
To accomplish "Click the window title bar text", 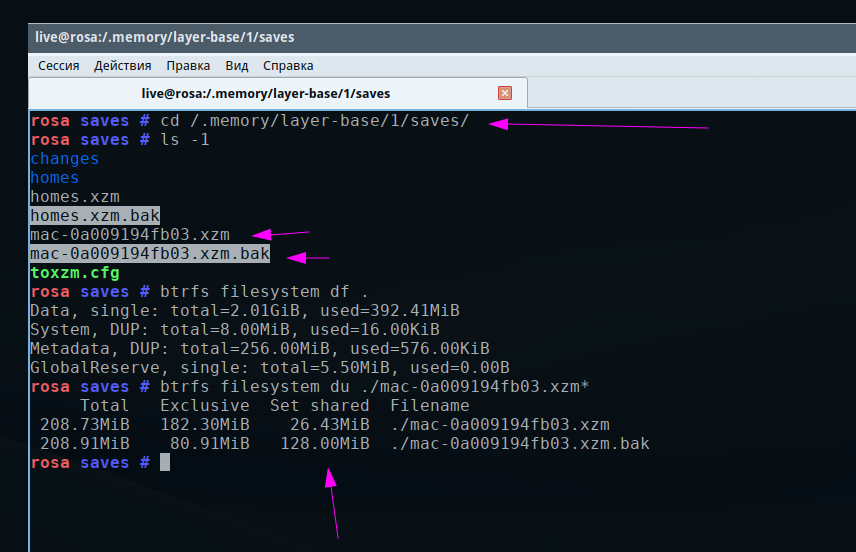I will 164,37.
